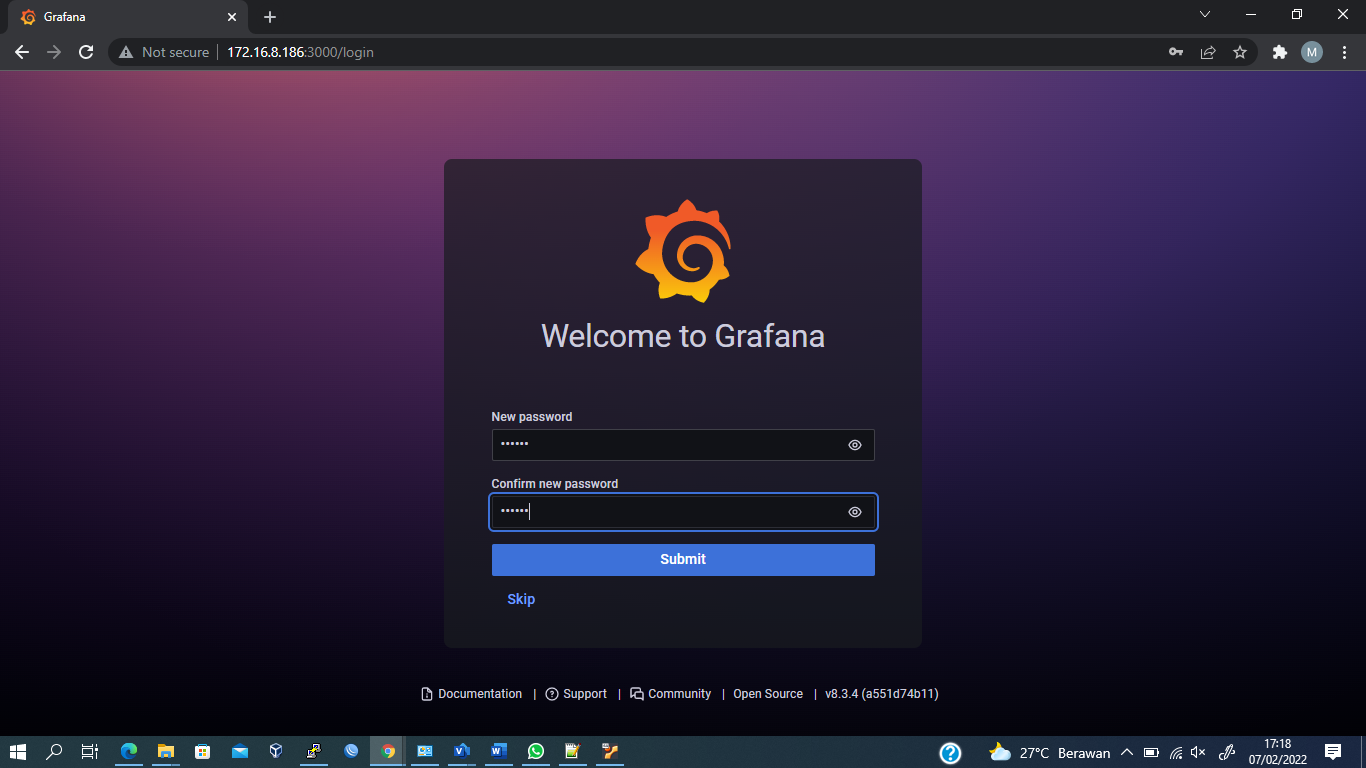This screenshot has height=768, width=1366.
Task: Reload the Grafana login page
Action: click(x=86, y=52)
